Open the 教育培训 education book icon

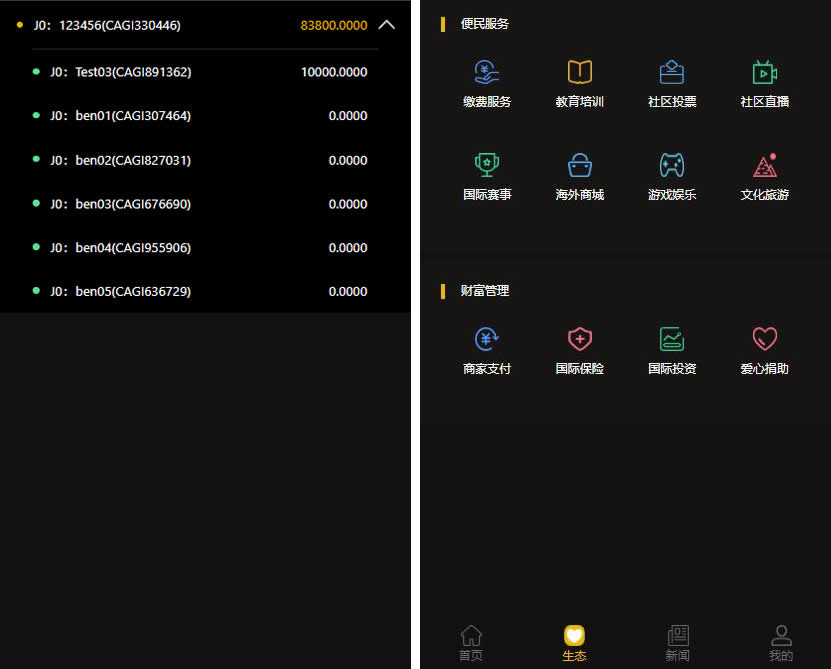pos(580,73)
